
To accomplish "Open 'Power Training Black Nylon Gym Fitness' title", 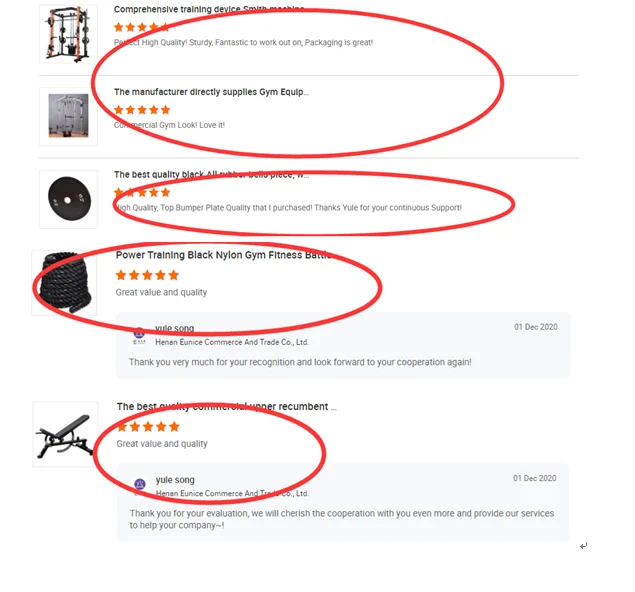I will (223, 255).
